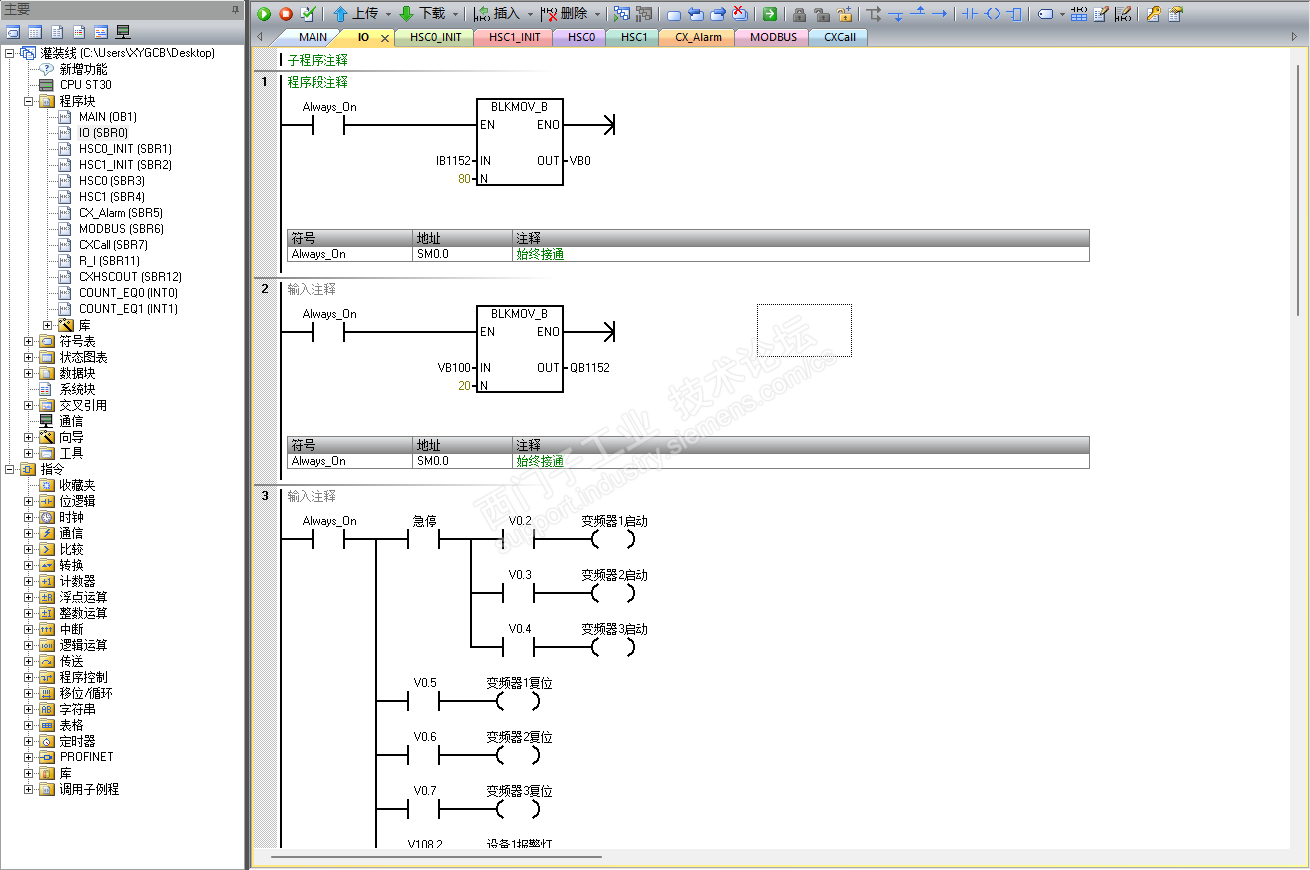Click the padlock lock icon

coord(799,14)
